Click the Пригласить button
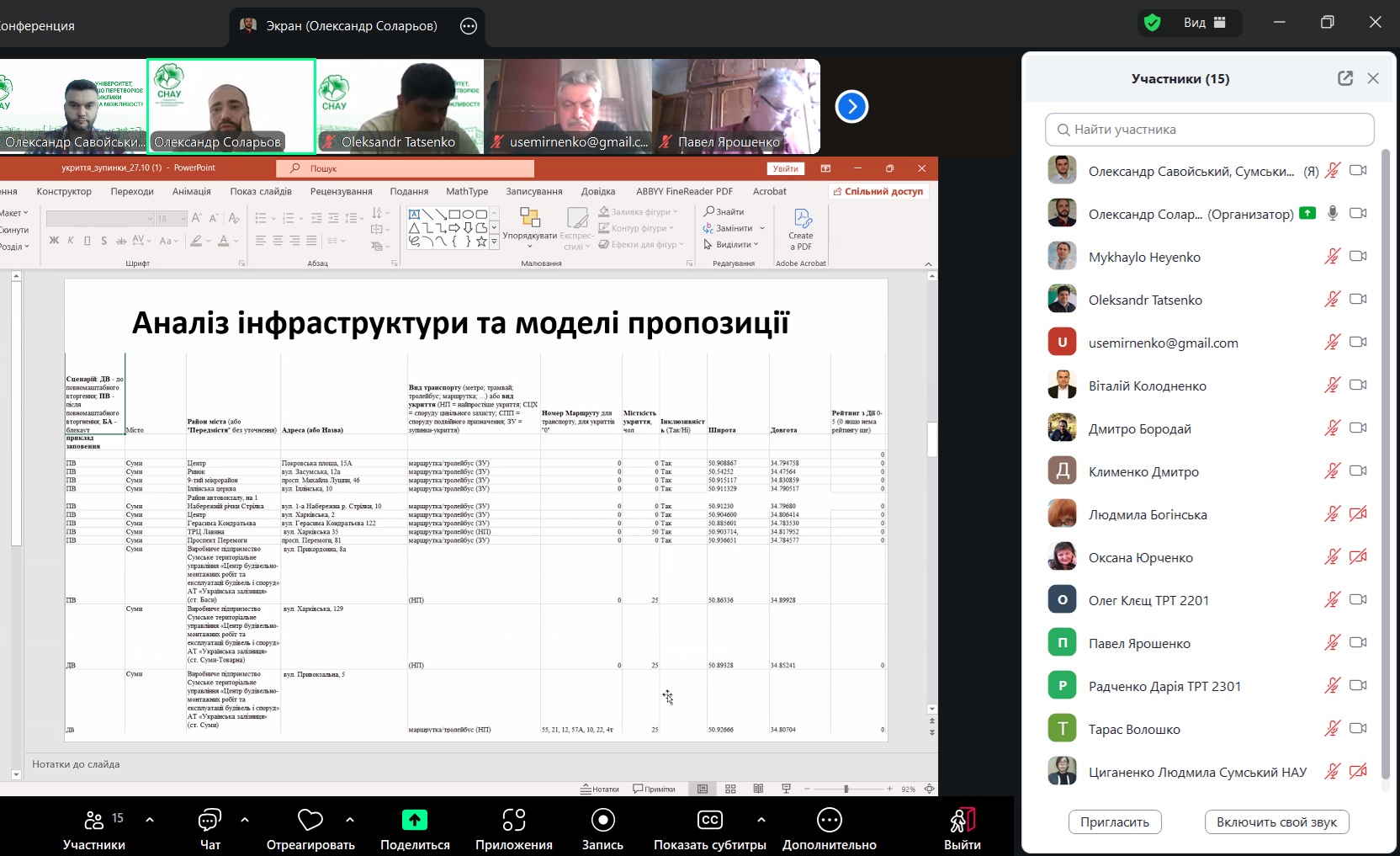 point(1115,822)
